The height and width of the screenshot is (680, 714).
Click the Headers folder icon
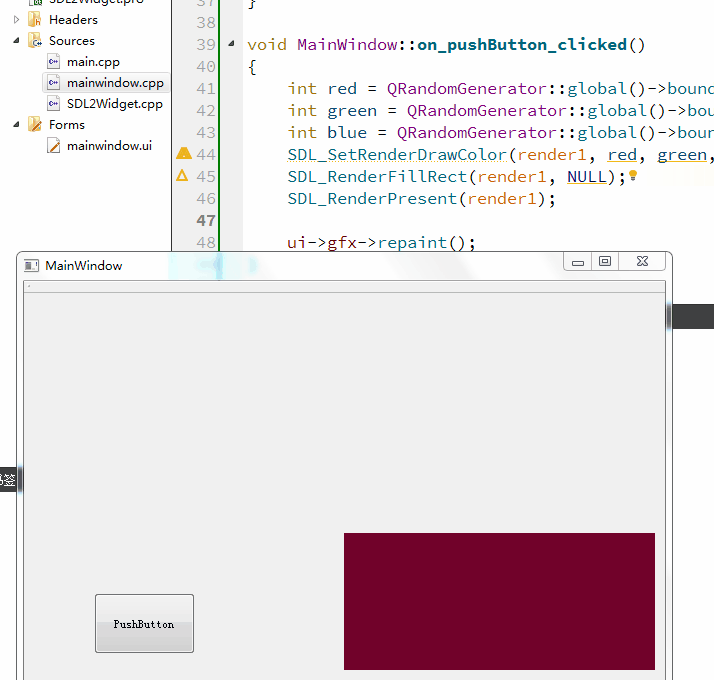(35, 20)
